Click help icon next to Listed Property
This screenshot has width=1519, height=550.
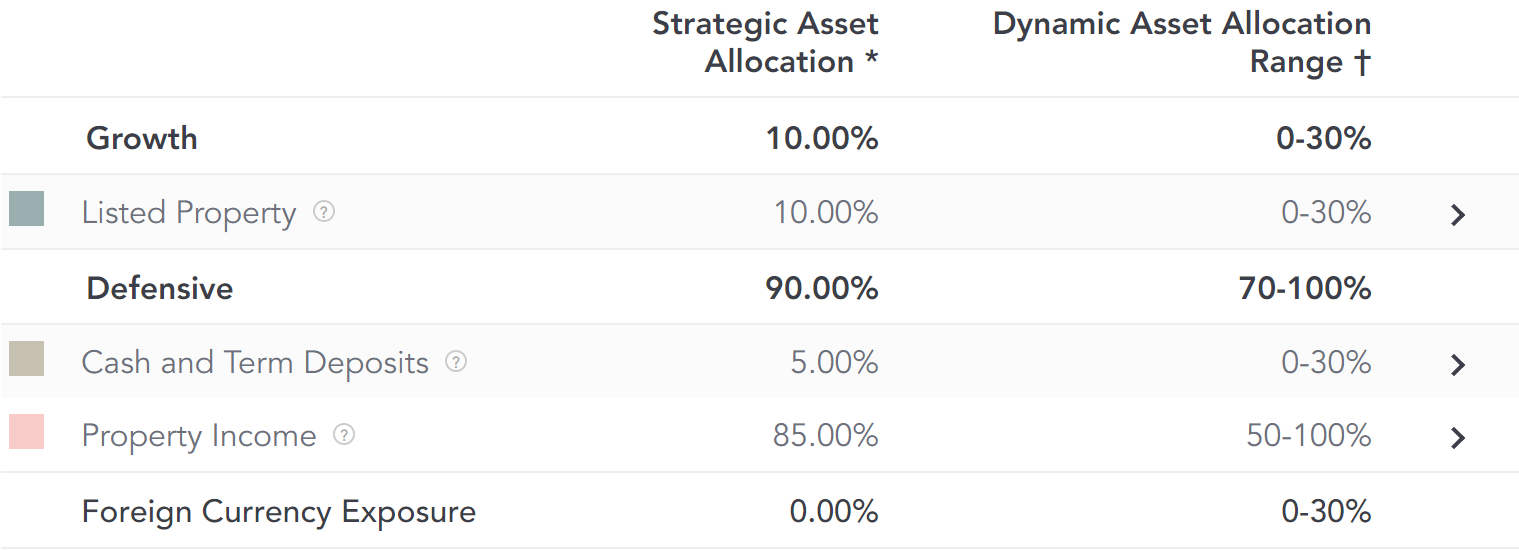point(324,212)
